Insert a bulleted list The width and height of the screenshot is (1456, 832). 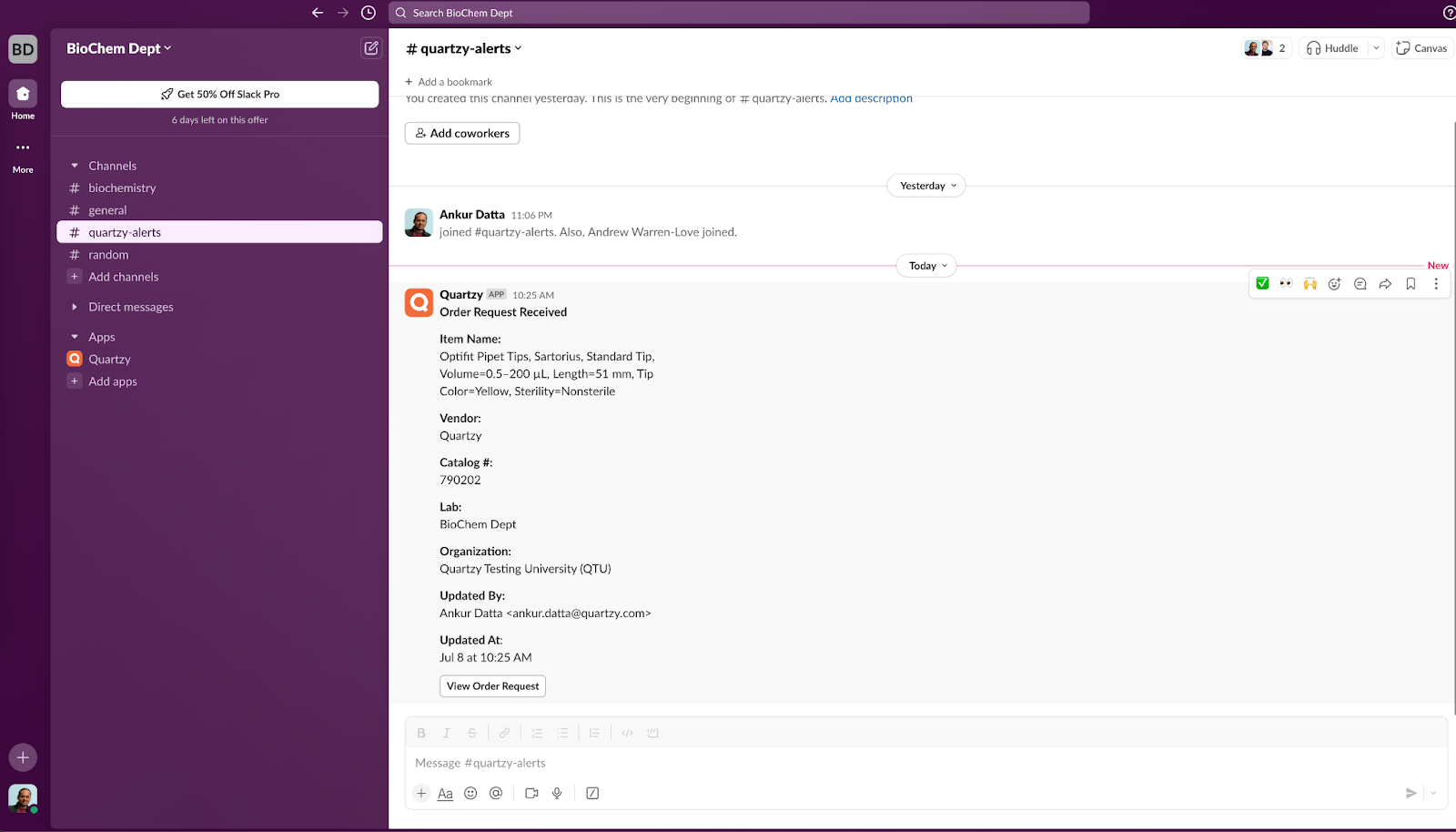coord(562,733)
